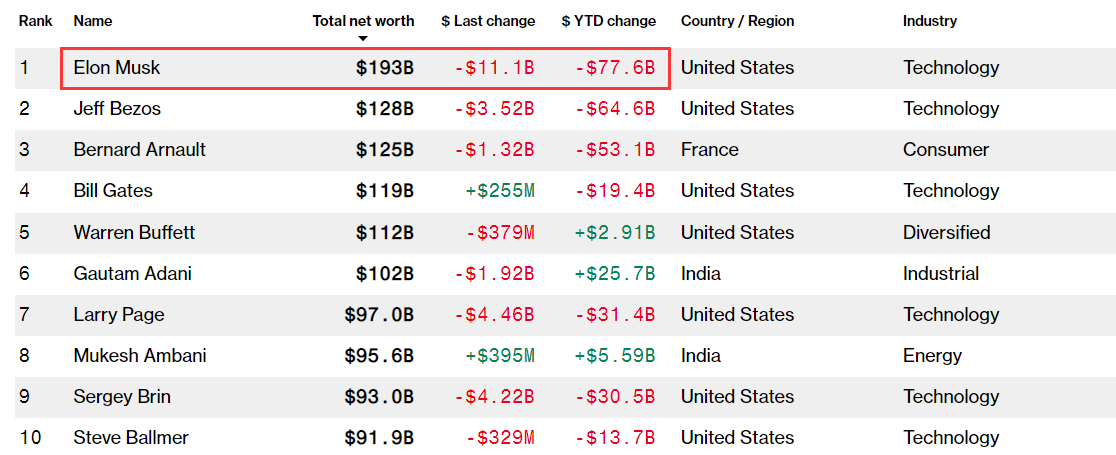Sort by the Rank column header
Viewport: 1116px width, 455px height.
click(35, 21)
